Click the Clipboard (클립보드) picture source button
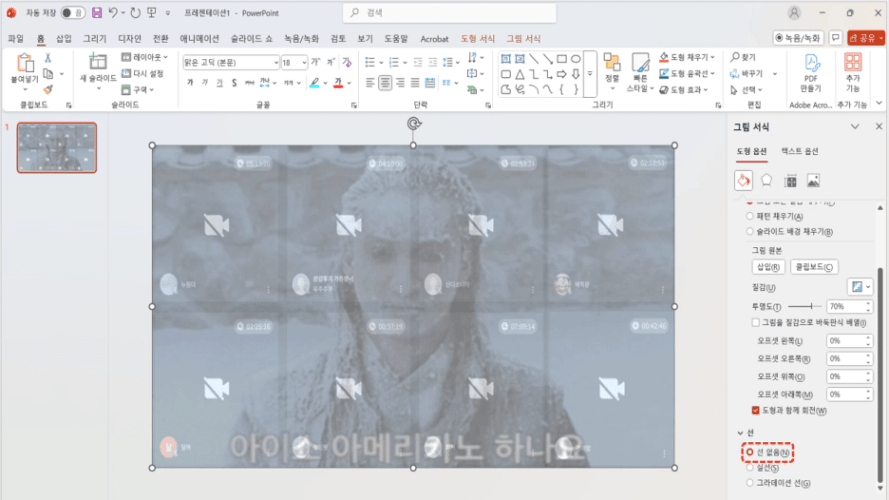This screenshot has width=889, height=500. point(814,267)
